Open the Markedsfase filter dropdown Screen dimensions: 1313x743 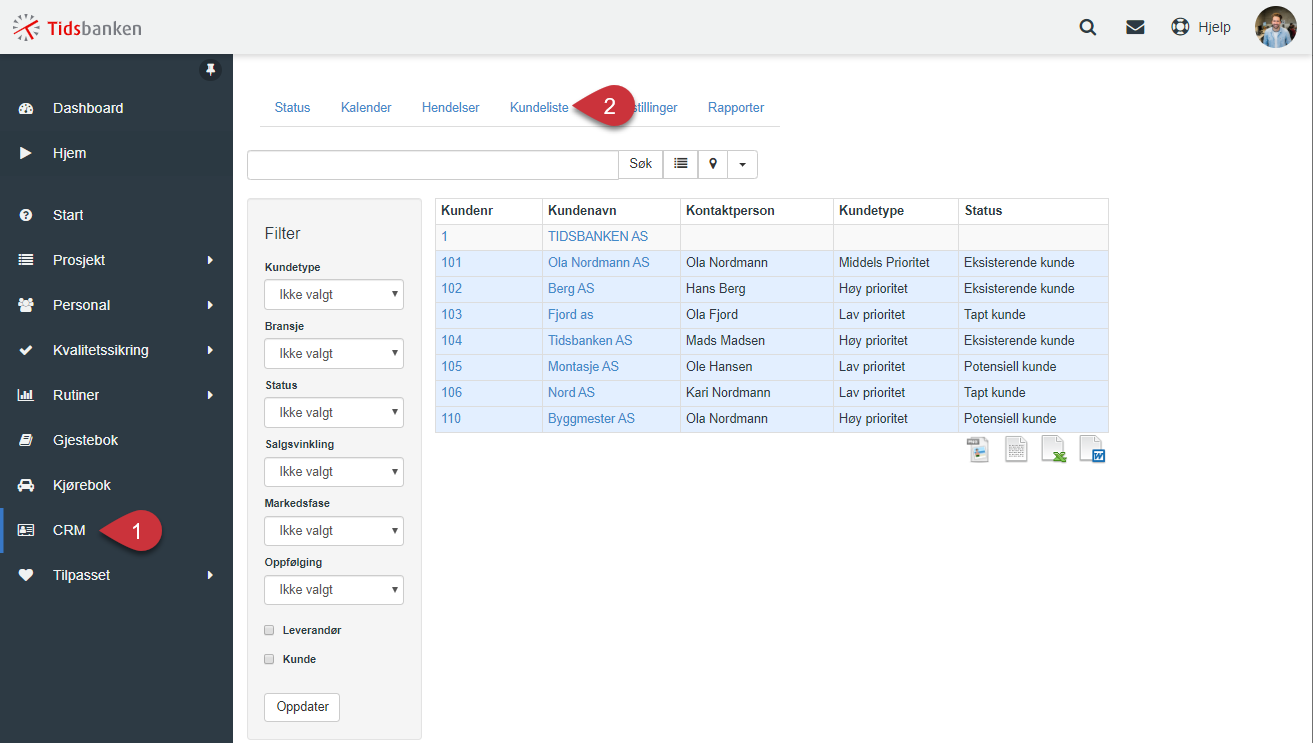click(334, 530)
